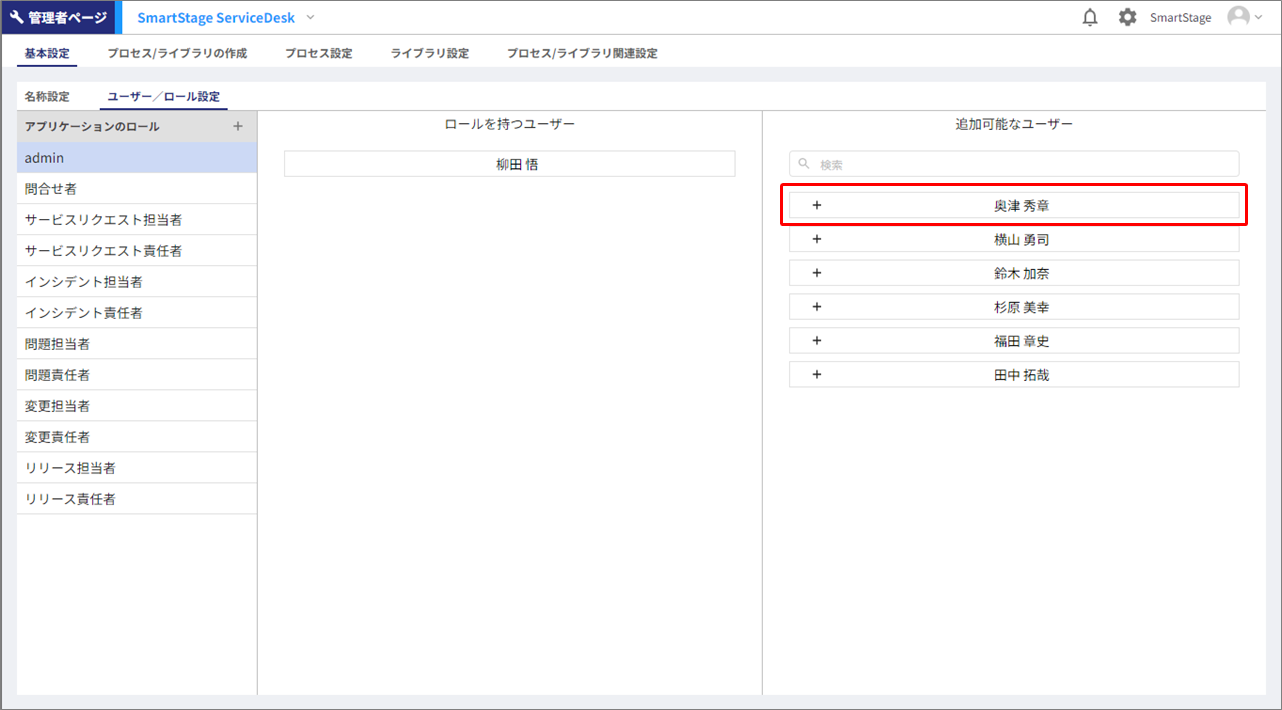Select the インシデント担当者 role
Image resolution: width=1282 pixels, height=710 pixels.
coord(83,282)
